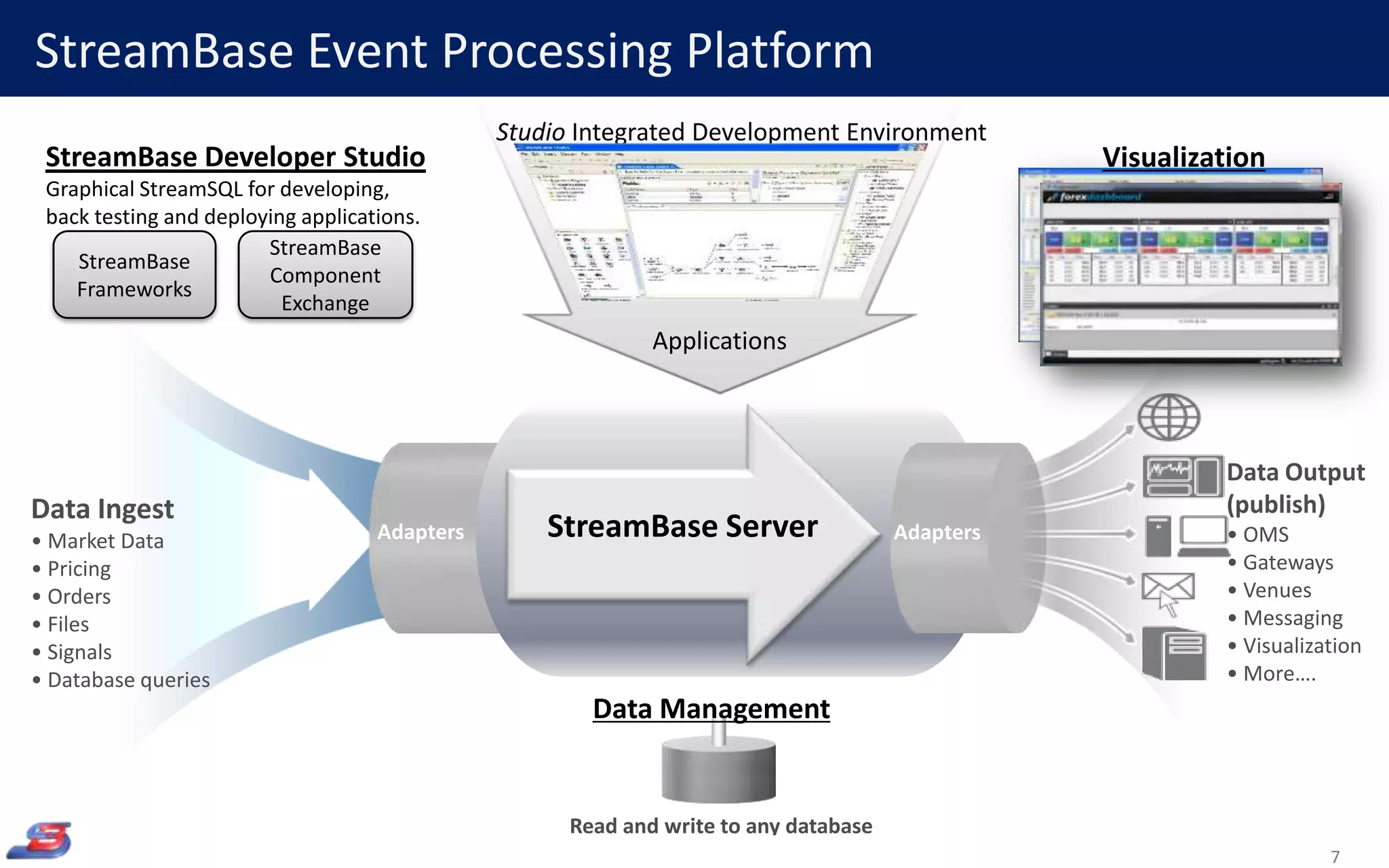The height and width of the screenshot is (868, 1389).
Task: Click the StreamBase Server arrow
Action: [692, 536]
